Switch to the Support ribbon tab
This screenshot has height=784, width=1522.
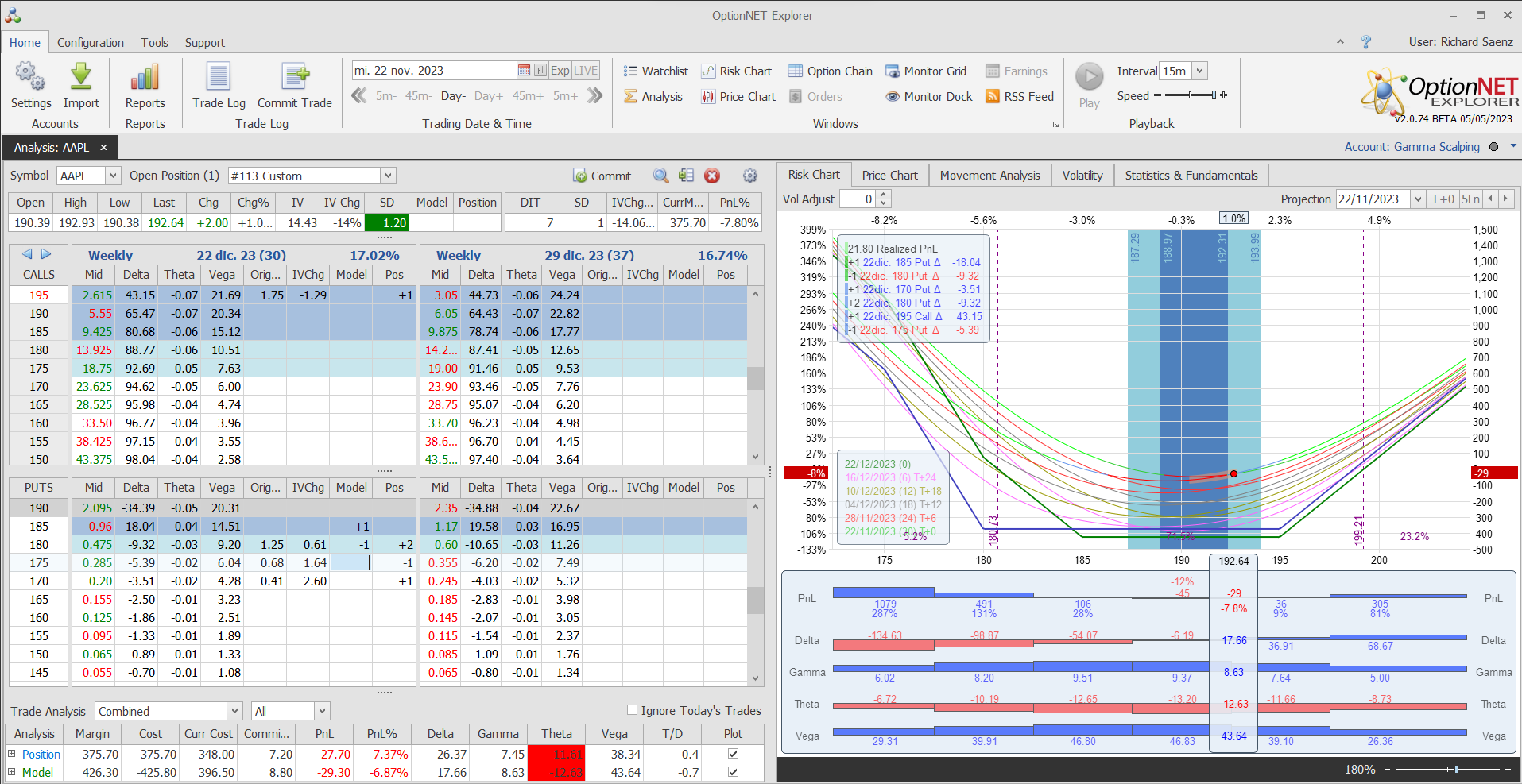(x=205, y=43)
